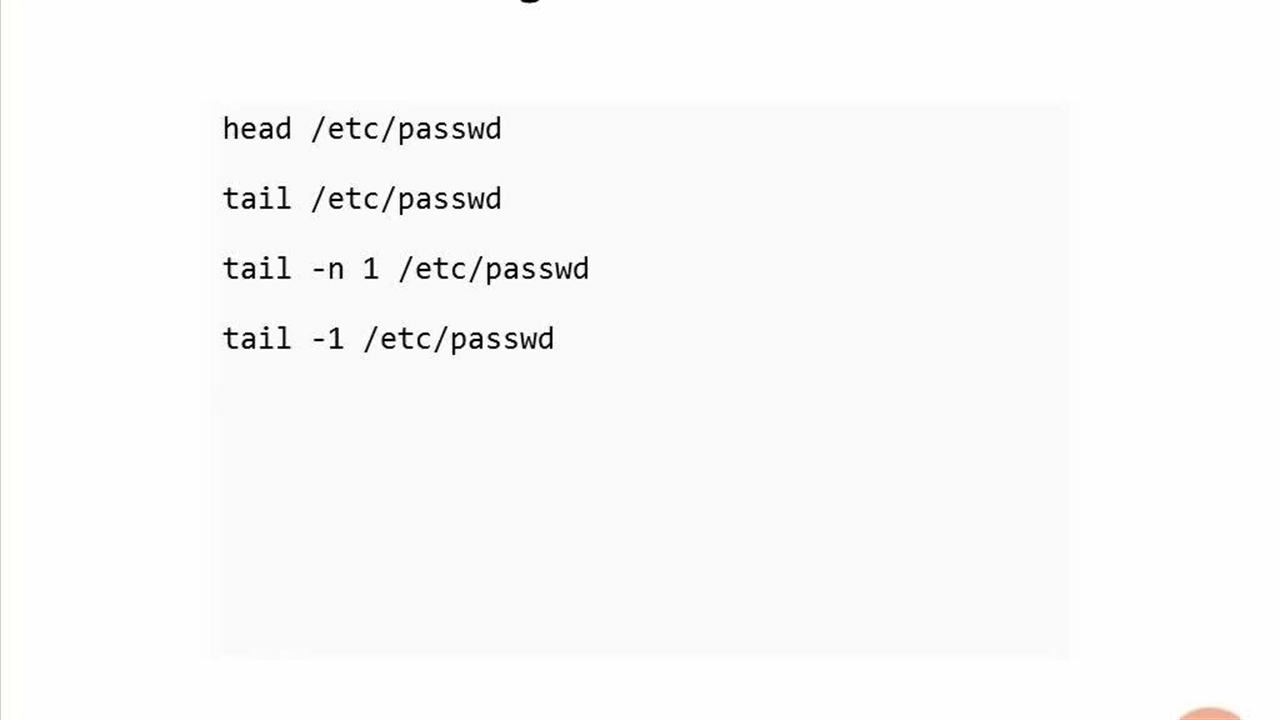1280x720 pixels.
Task: Click "tail" in the "tail -n 1" line
Action: point(257,269)
